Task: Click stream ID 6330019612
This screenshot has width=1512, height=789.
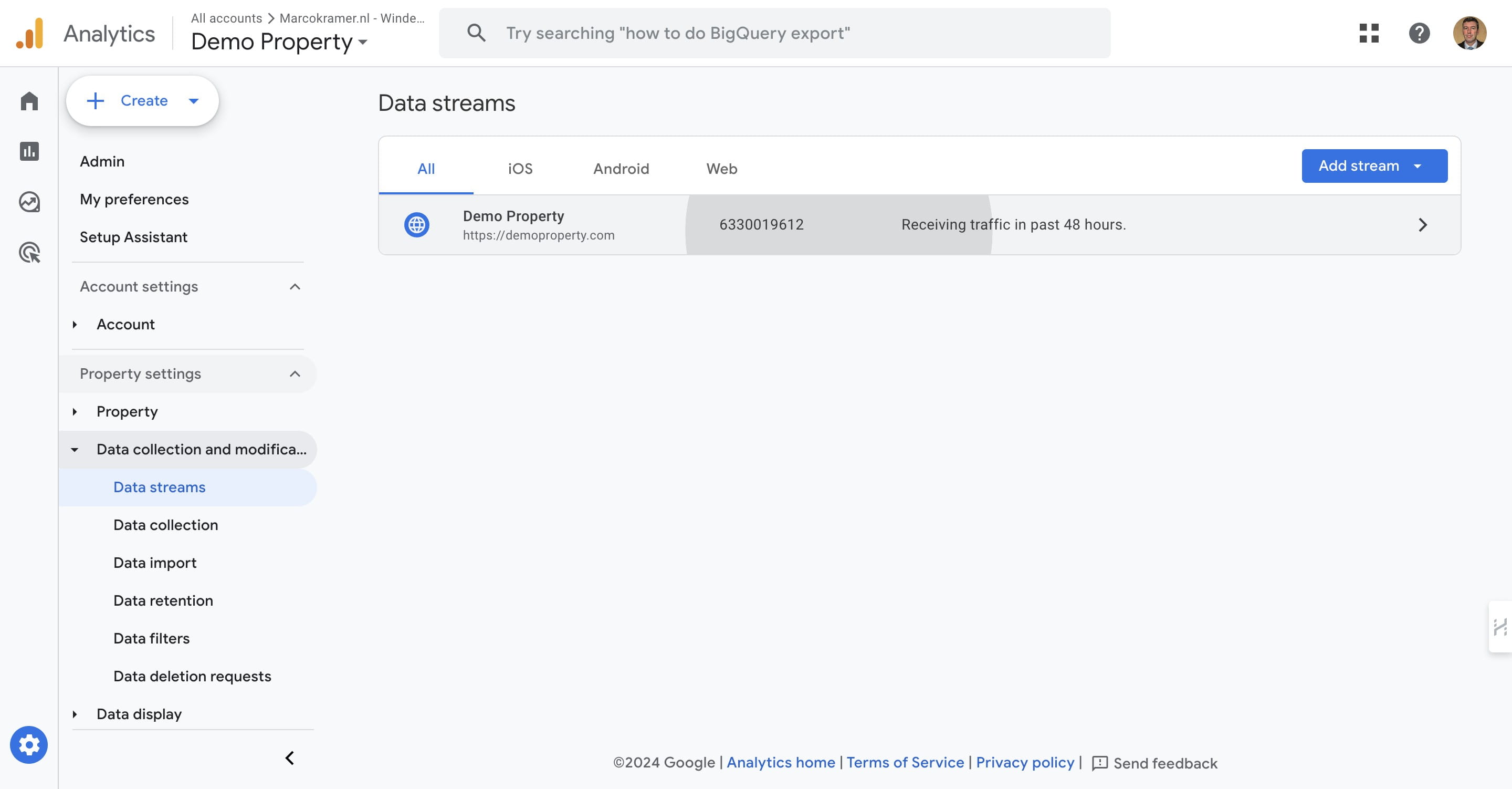Action: point(761,224)
